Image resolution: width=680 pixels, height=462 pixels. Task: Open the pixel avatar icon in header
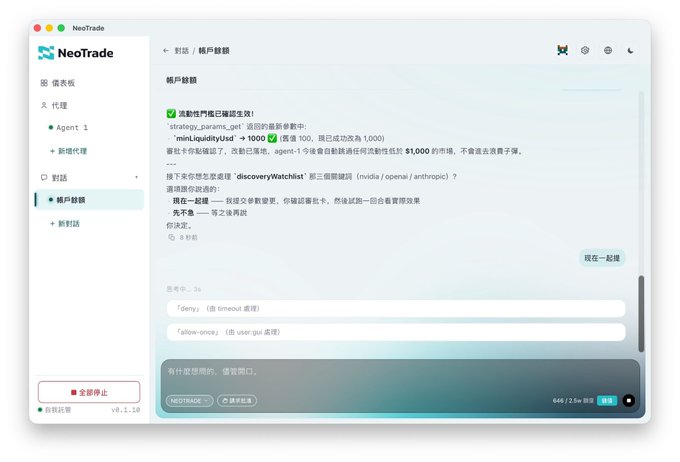pos(562,50)
